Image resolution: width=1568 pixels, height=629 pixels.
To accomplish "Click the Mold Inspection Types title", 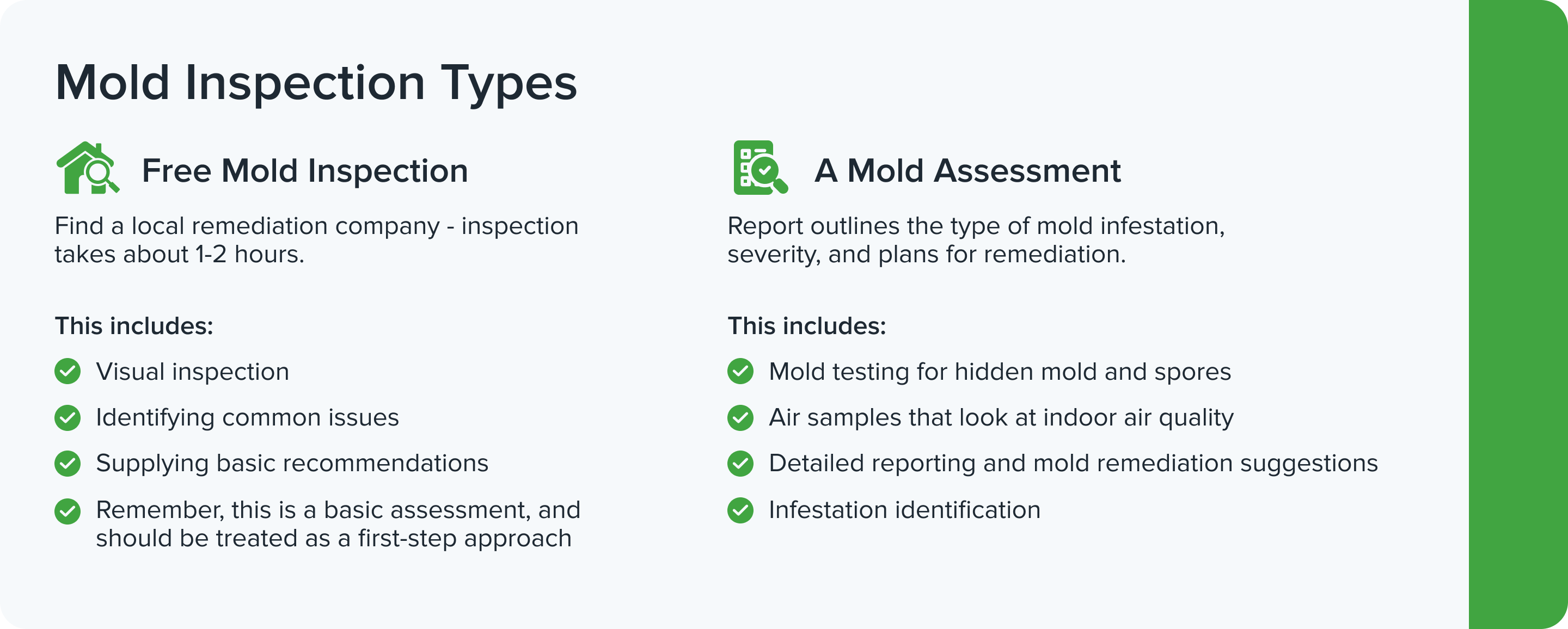I will tap(316, 83).
